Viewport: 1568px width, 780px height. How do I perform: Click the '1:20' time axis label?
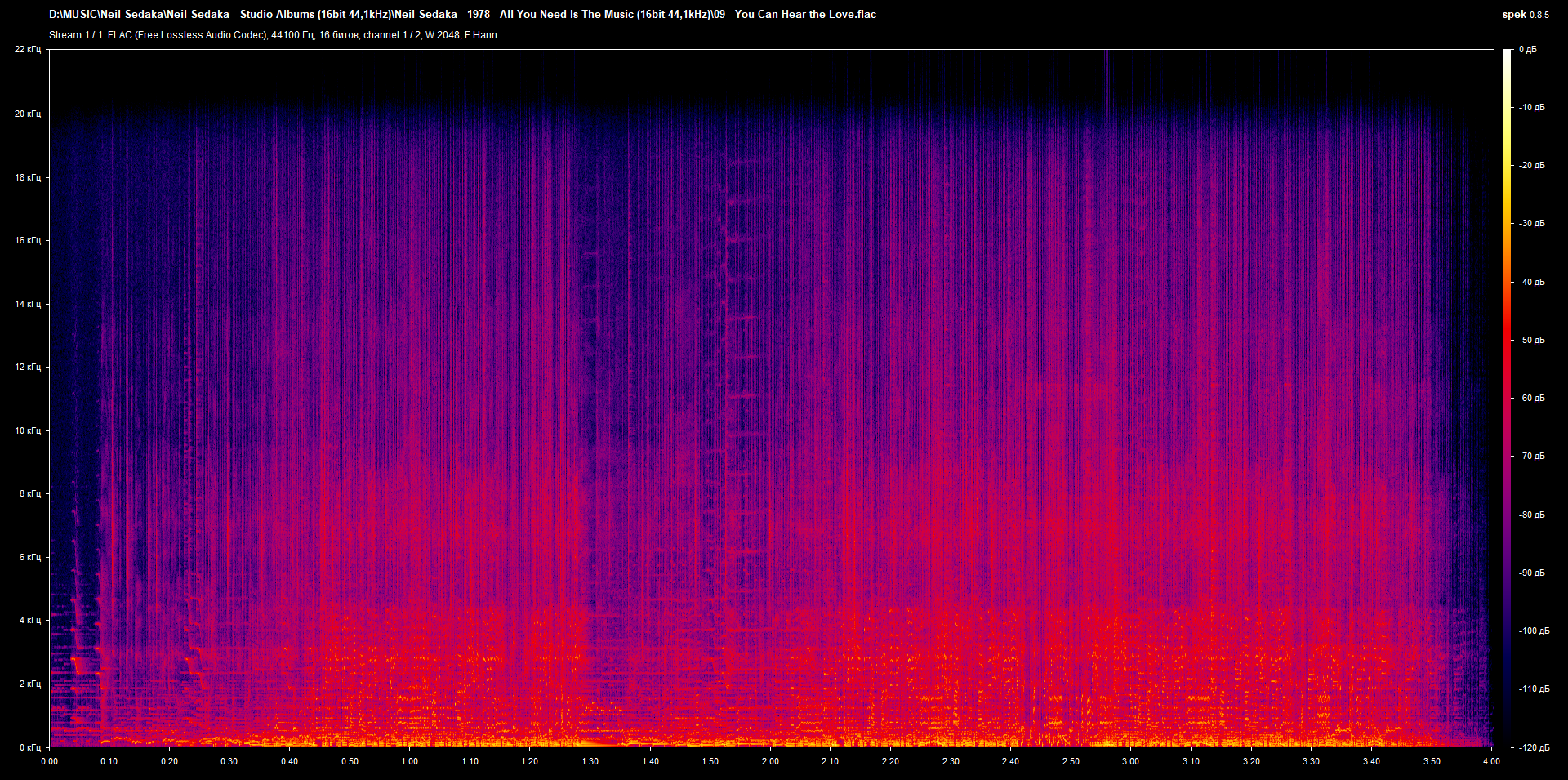(530, 761)
